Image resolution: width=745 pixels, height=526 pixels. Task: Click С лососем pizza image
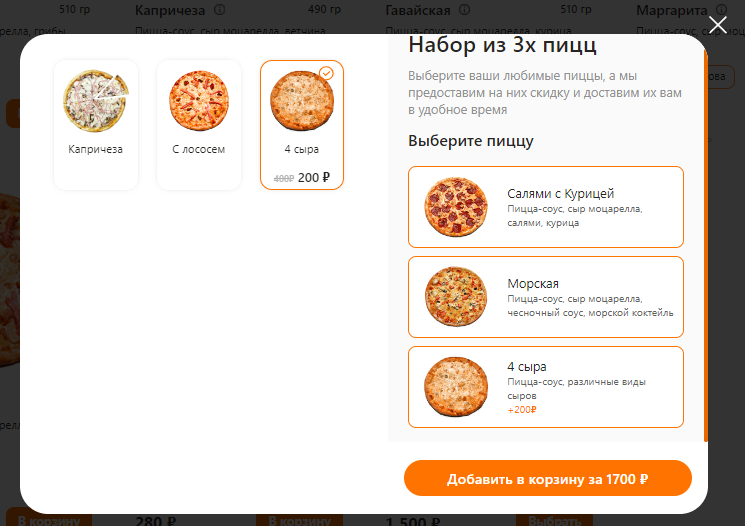(x=199, y=101)
